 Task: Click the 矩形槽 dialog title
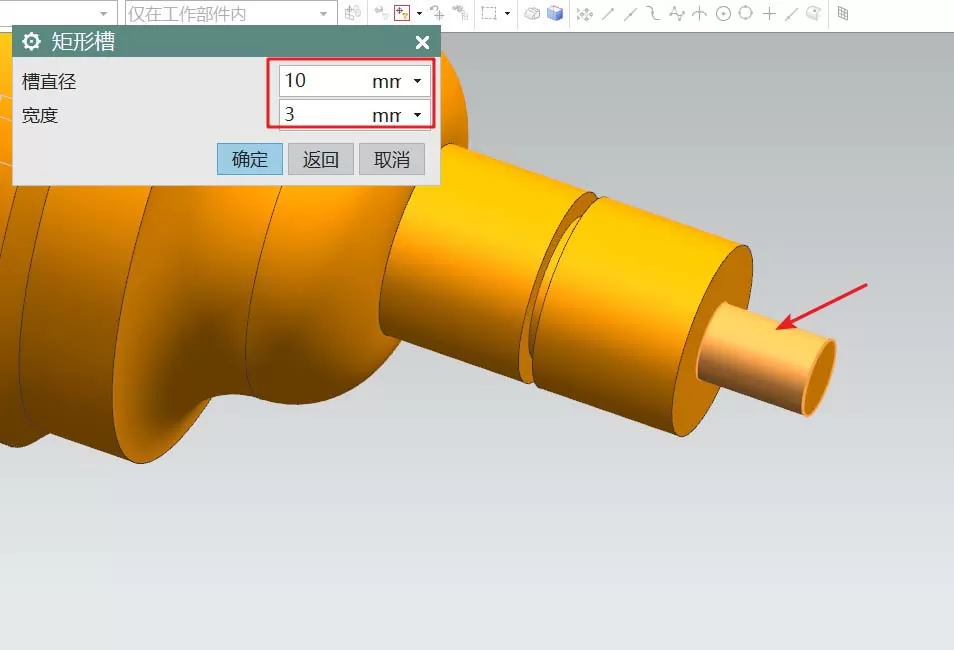click(83, 42)
